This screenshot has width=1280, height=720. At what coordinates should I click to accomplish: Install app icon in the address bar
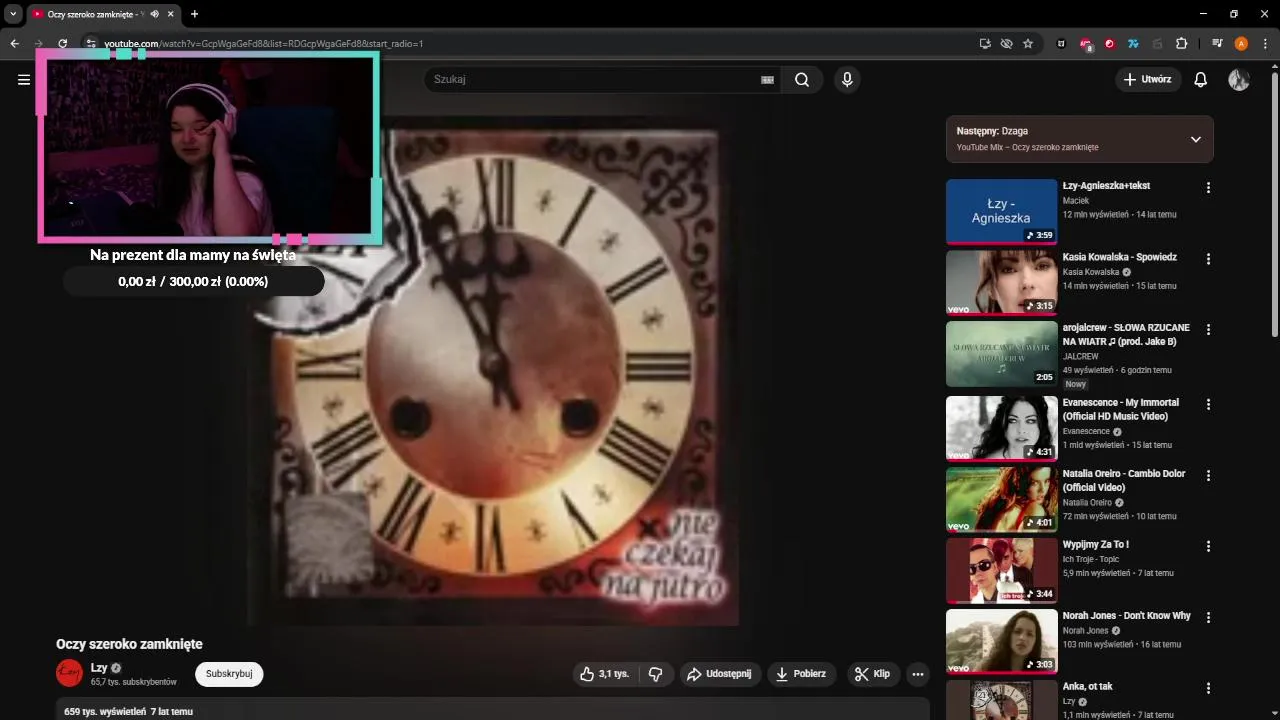coord(985,44)
